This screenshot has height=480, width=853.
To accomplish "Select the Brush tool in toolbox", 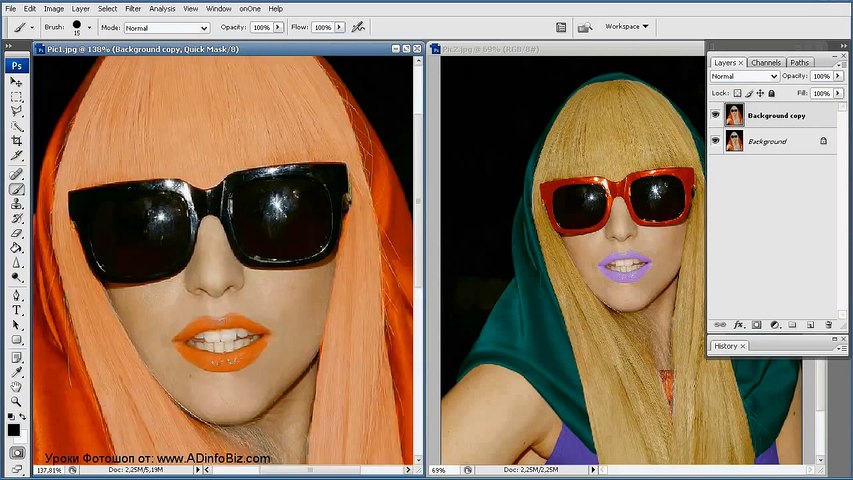I will (x=16, y=189).
